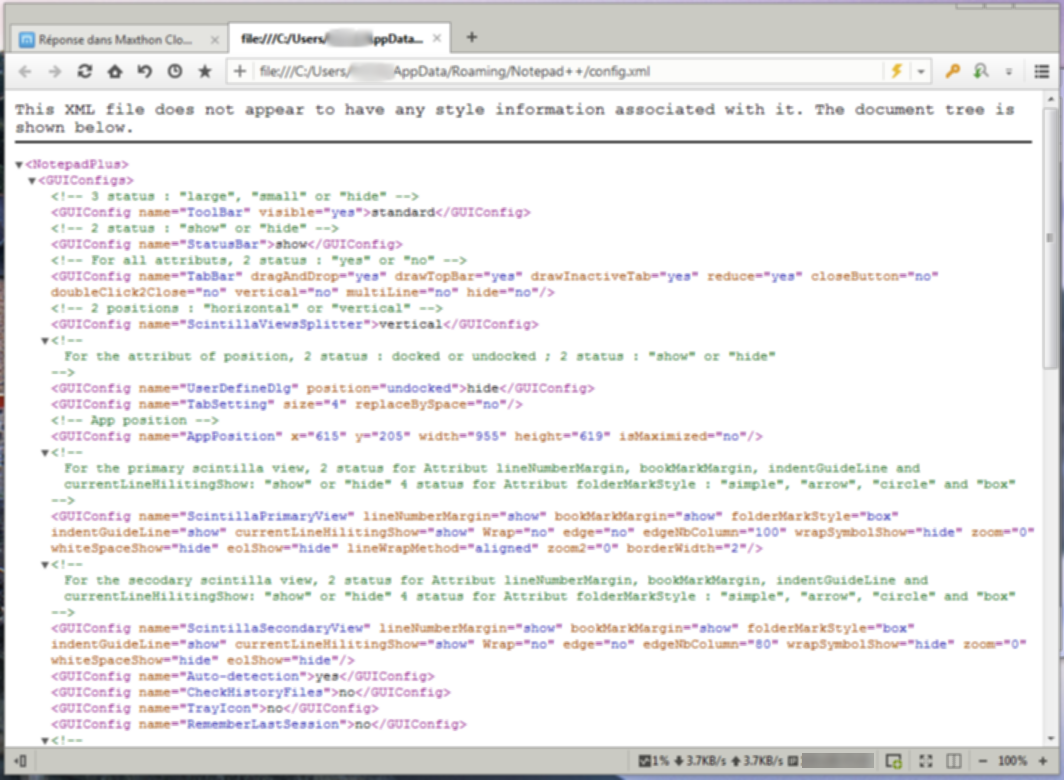Collapse the last comment node at the bottom

click(45, 741)
